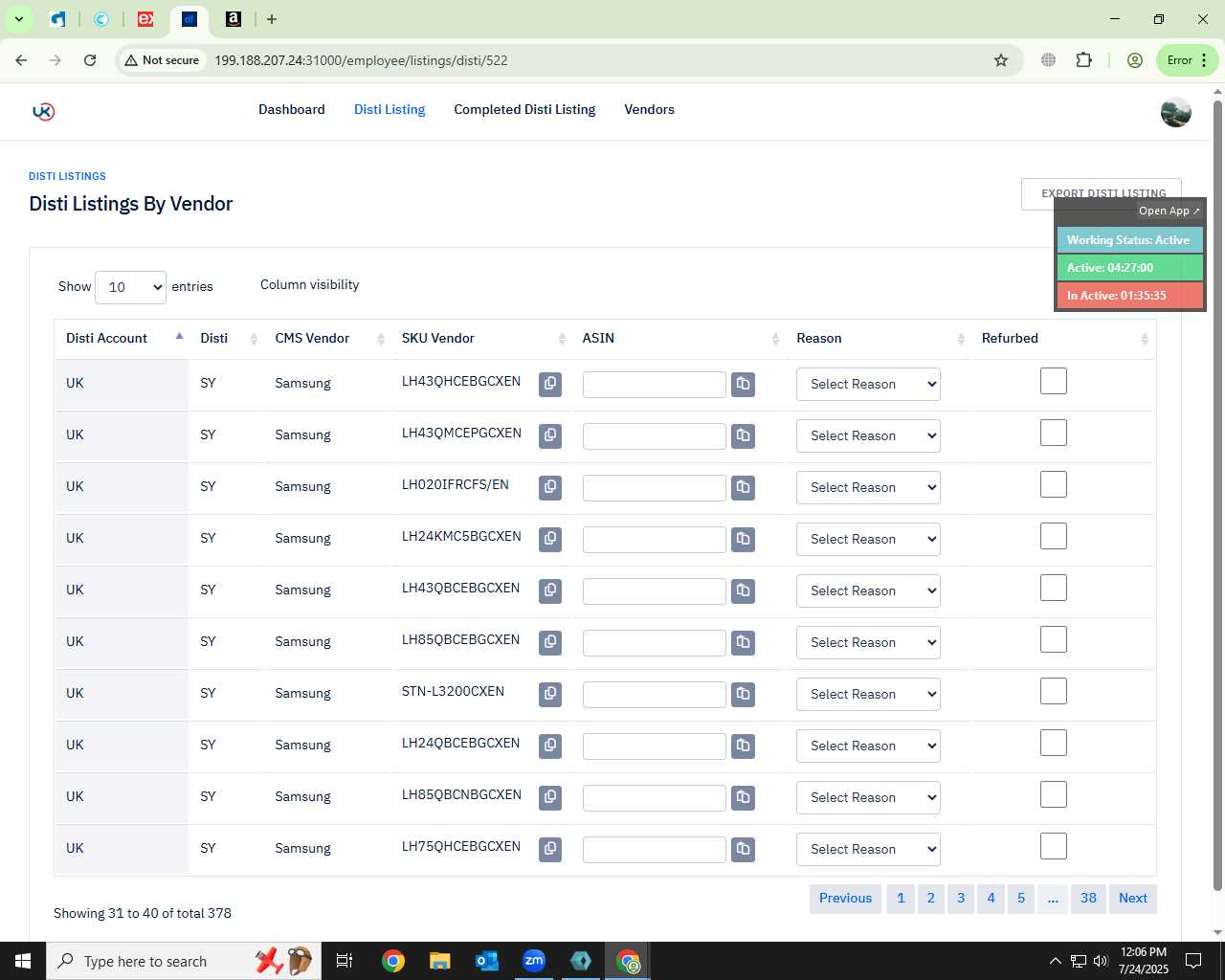The image size is (1225, 980).
Task: Open Zoom from the taskbar
Action: pyautogui.click(x=534, y=961)
